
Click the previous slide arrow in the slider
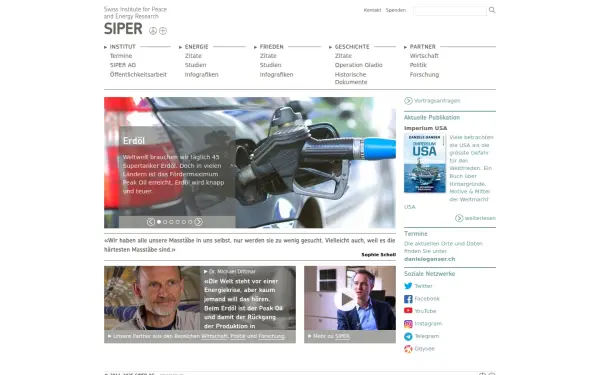coord(151,222)
